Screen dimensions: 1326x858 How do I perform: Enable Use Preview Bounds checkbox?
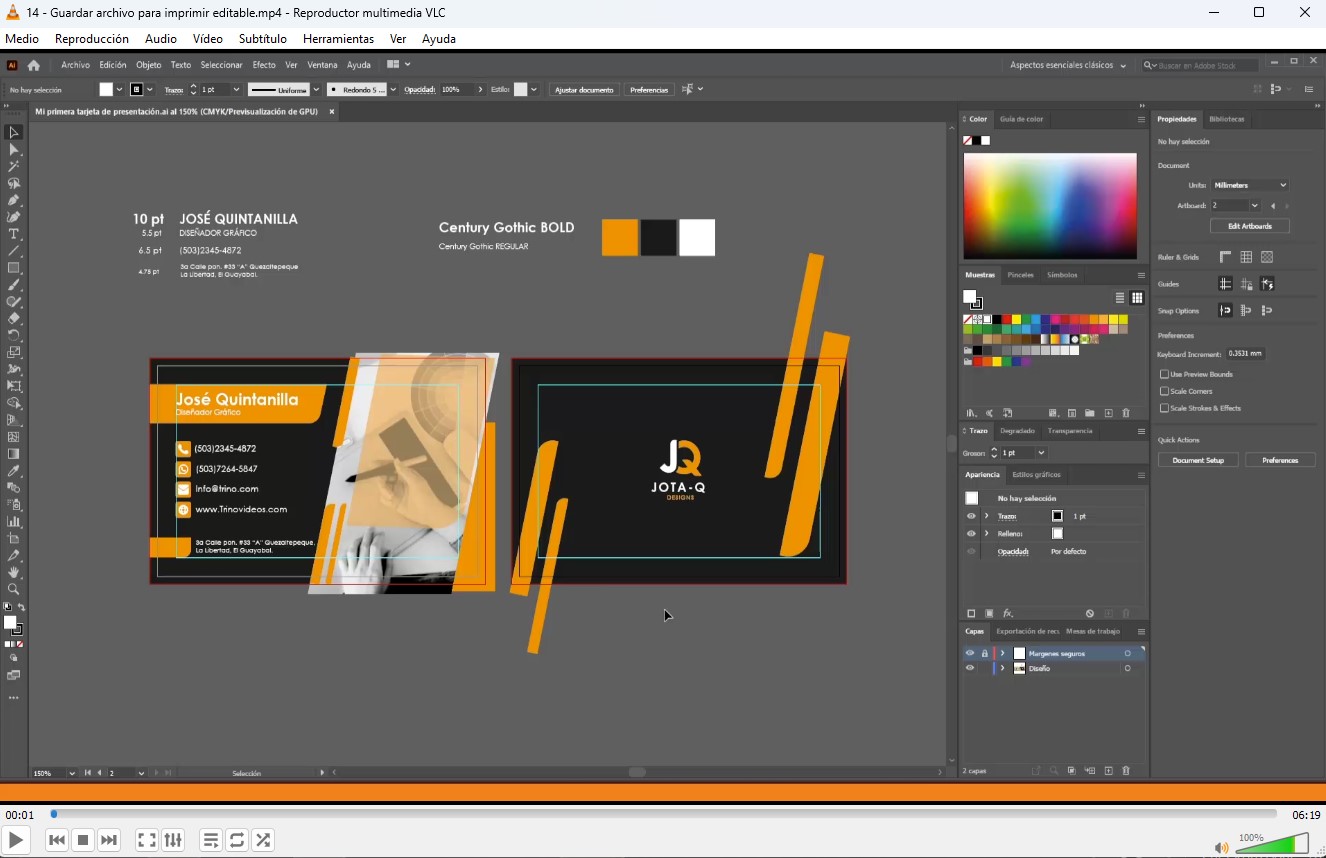pyautogui.click(x=1164, y=374)
